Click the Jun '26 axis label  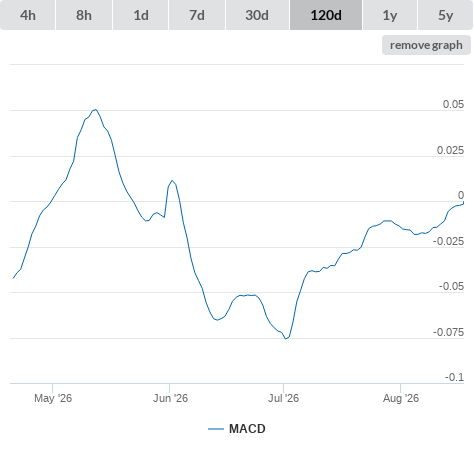[170, 398]
